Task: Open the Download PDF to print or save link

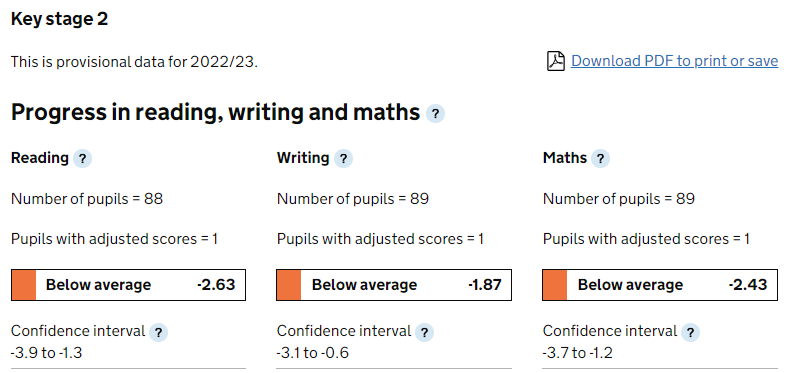Action: (x=675, y=61)
